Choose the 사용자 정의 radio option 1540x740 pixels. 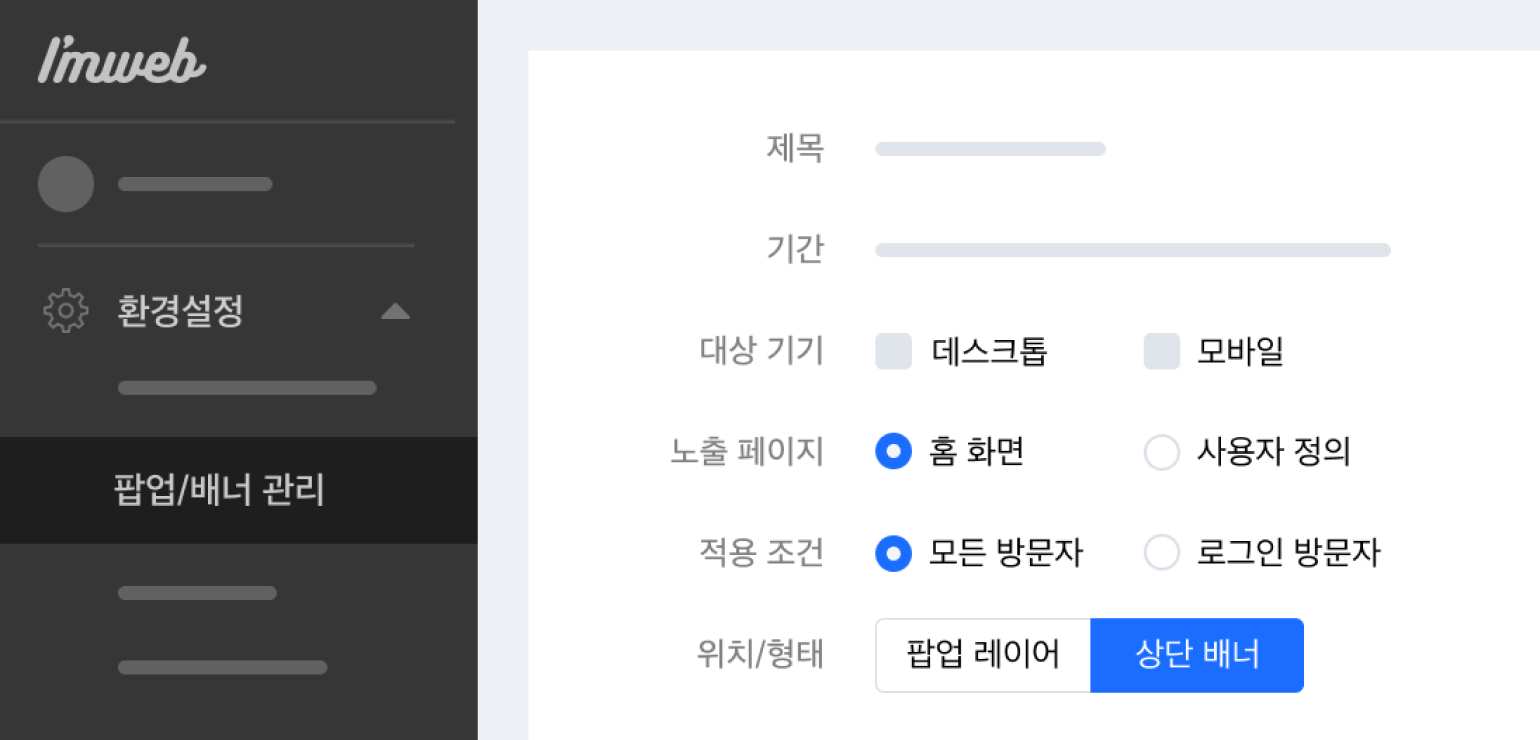[x=1162, y=453]
